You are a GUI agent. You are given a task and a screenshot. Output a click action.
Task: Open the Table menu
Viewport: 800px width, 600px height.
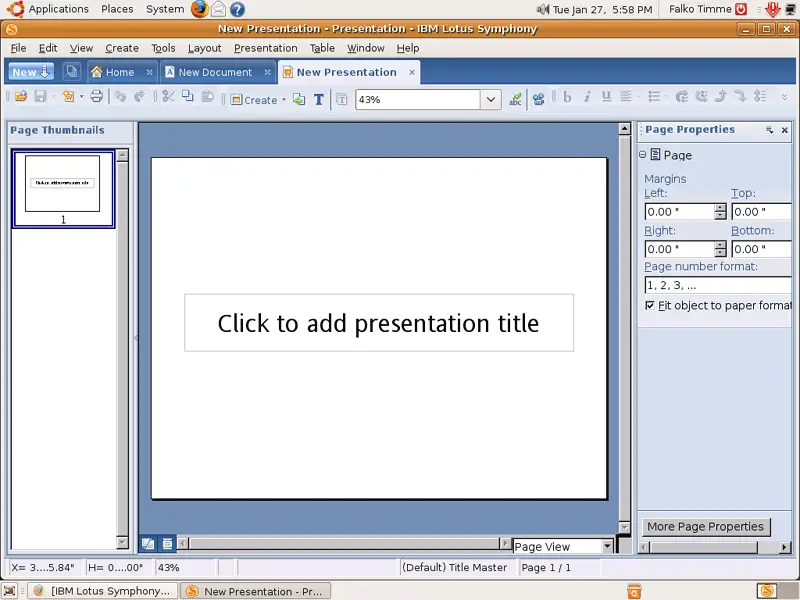[322, 48]
